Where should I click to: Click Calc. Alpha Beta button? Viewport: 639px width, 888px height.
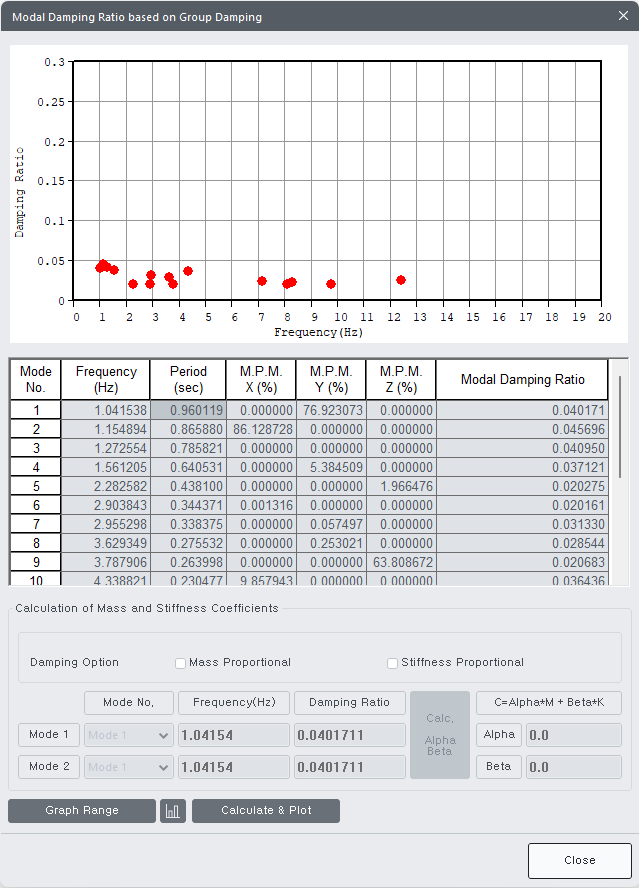440,735
